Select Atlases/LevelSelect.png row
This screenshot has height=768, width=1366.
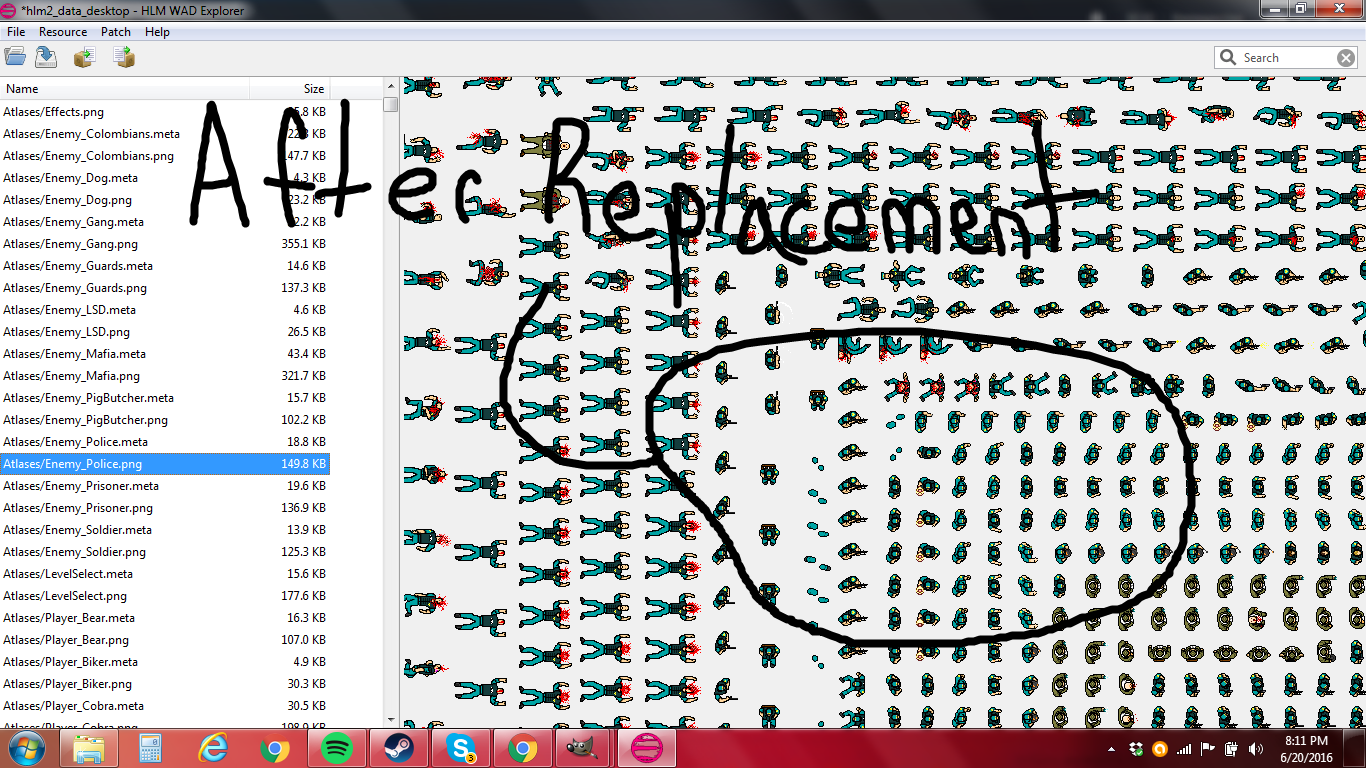click(x=164, y=596)
